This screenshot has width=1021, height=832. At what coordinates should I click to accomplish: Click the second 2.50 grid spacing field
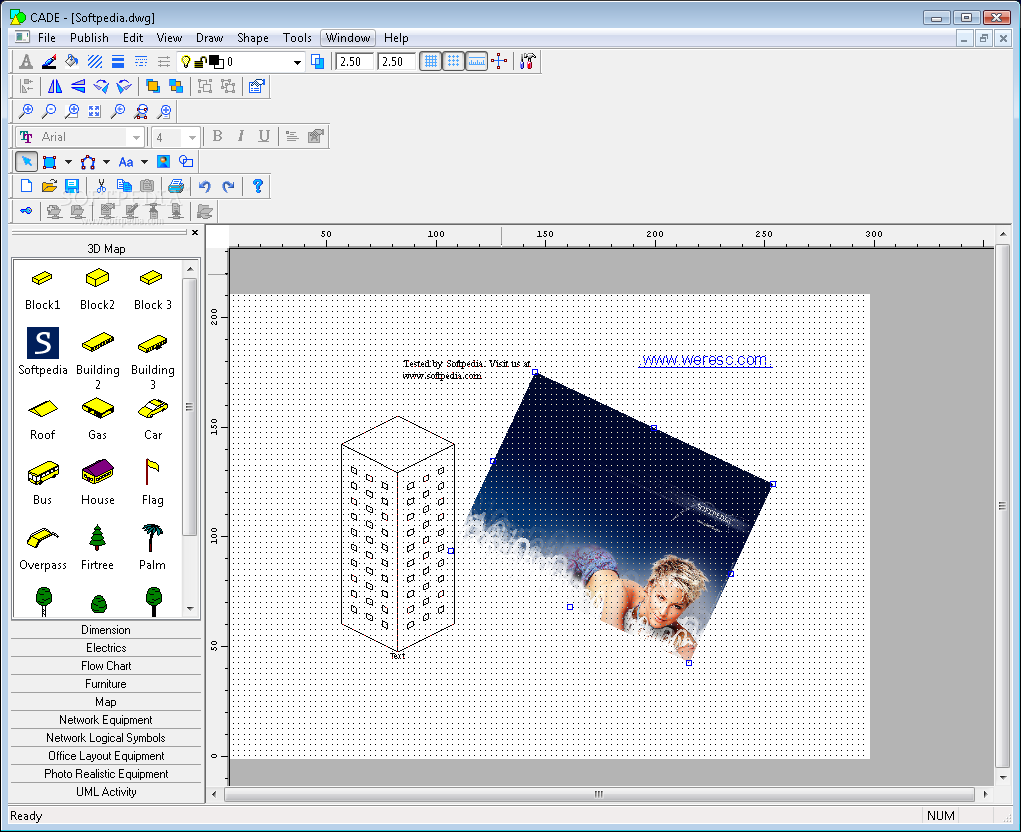[397, 62]
